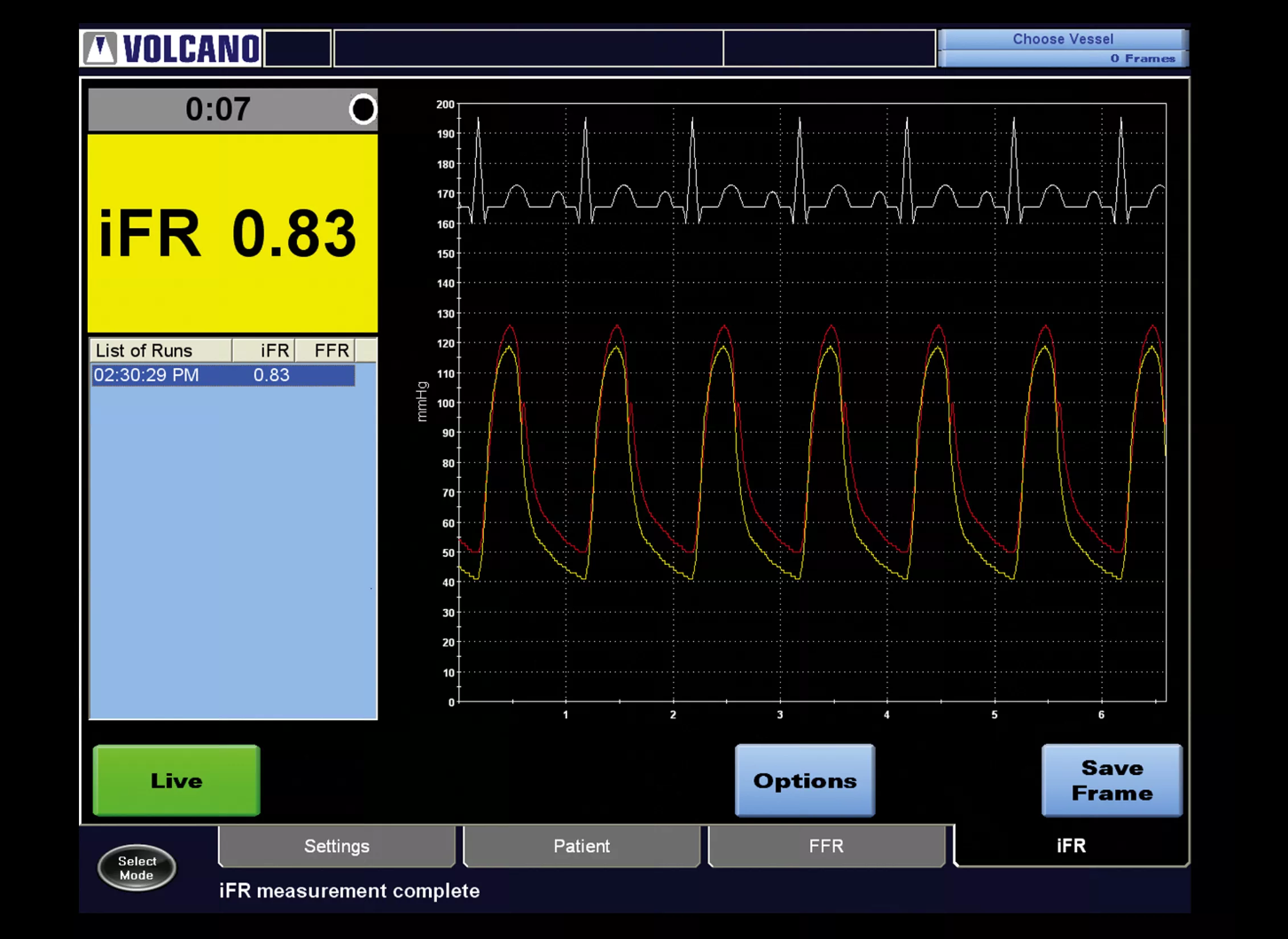Click the 0:07 timer display

217,109
